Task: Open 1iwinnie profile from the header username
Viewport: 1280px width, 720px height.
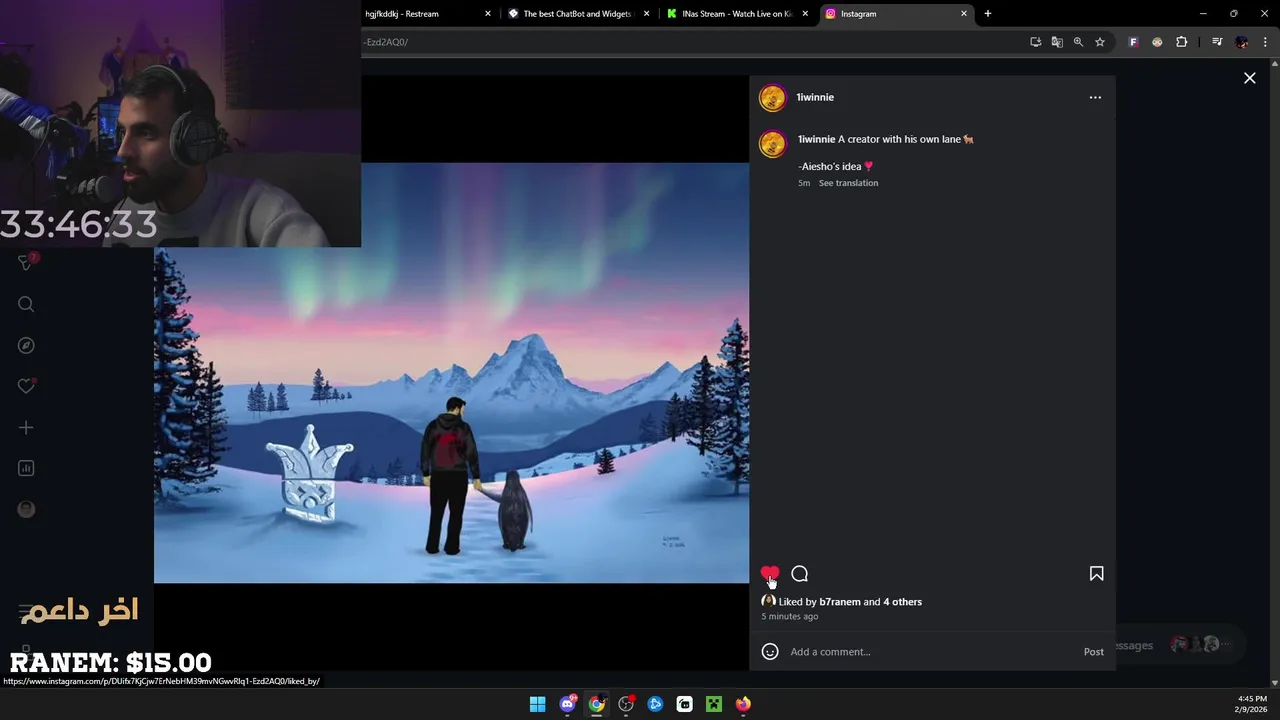Action: [x=815, y=97]
